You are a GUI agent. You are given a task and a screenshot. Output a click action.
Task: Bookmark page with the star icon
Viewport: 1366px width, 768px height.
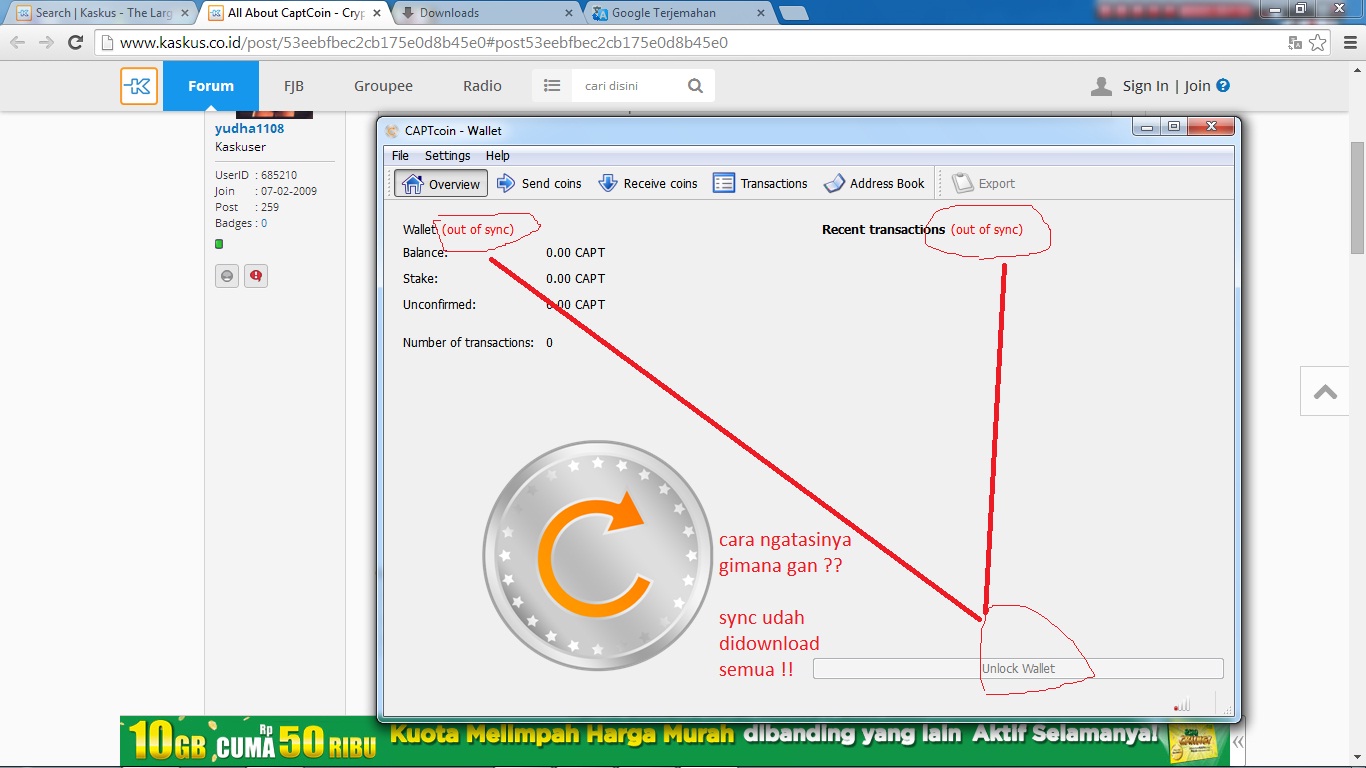[x=1318, y=43]
